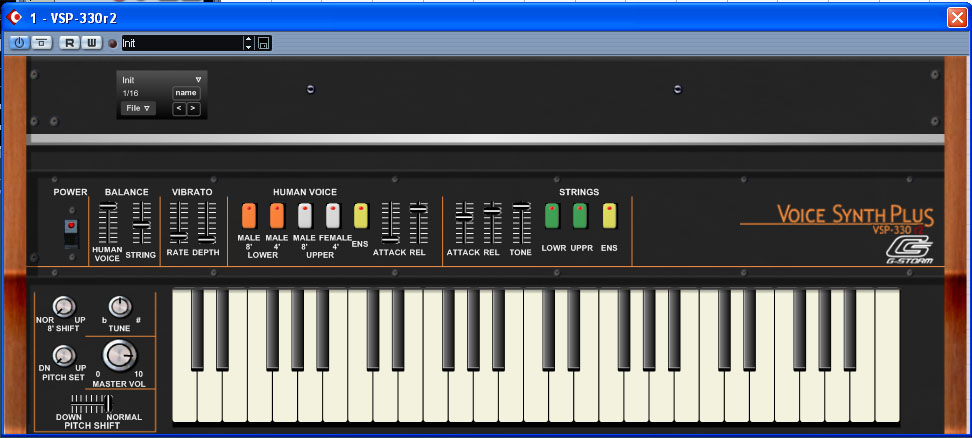Screen dimensions: 972x438
Task: Click the Voice Synth Plus title logo
Action: pos(855,214)
